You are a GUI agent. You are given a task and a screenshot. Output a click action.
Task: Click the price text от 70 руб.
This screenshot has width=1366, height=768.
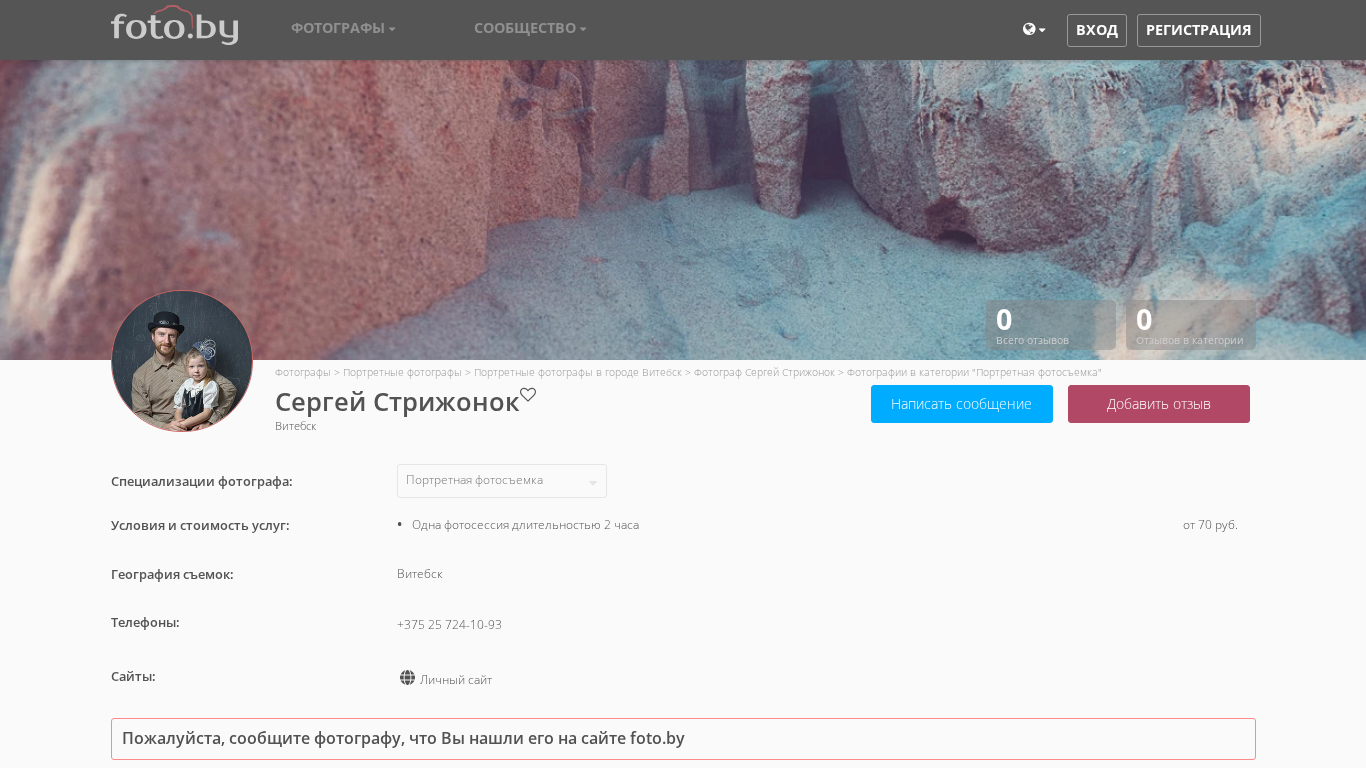pos(1210,525)
